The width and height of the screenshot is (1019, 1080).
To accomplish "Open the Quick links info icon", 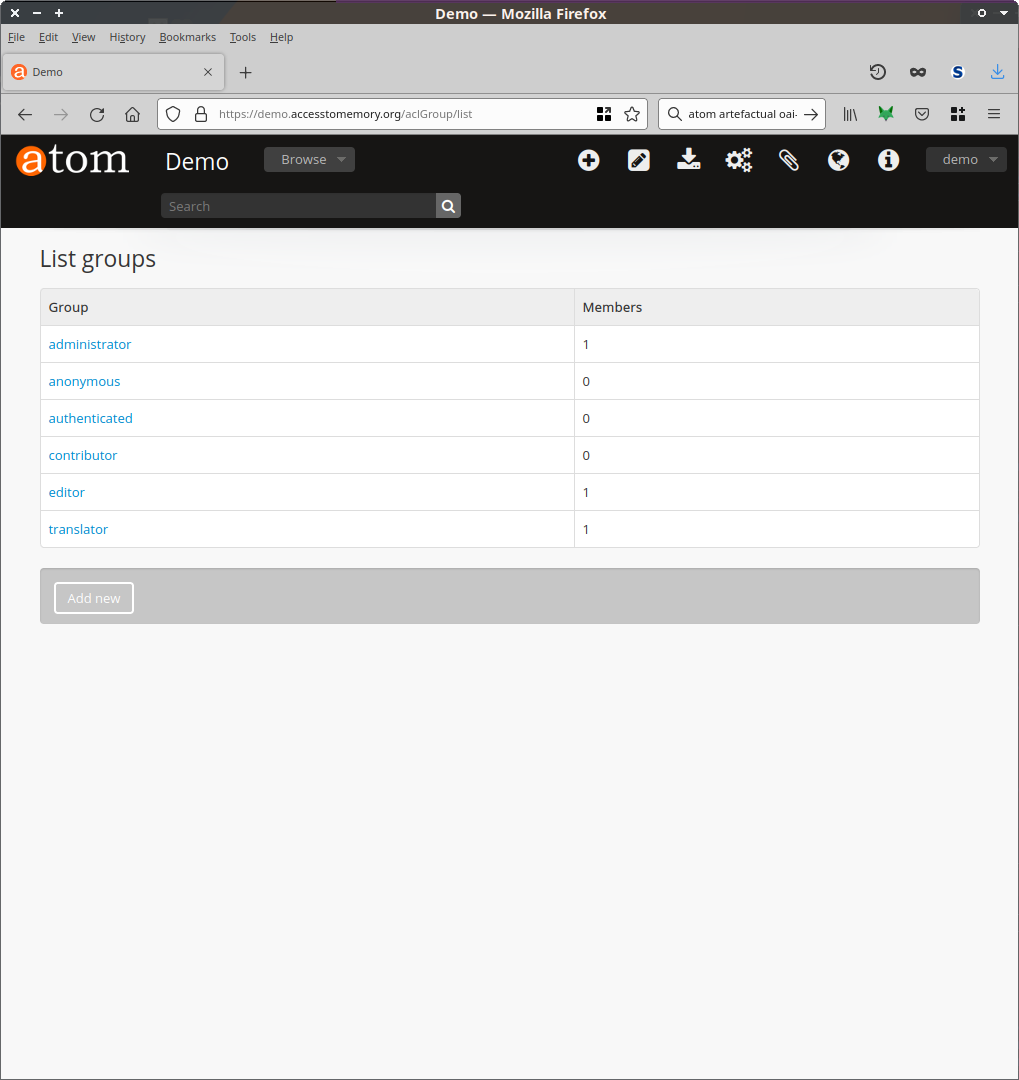I will tap(888, 160).
